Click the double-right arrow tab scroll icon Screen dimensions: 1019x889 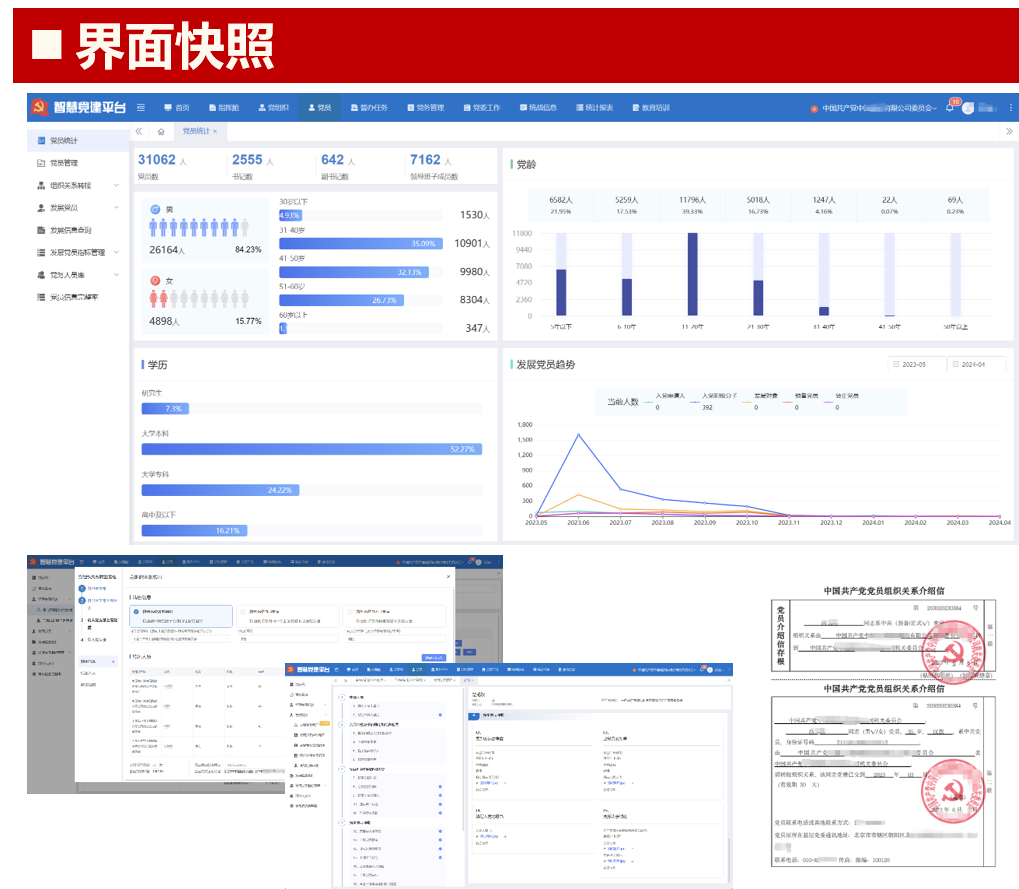1008,131
